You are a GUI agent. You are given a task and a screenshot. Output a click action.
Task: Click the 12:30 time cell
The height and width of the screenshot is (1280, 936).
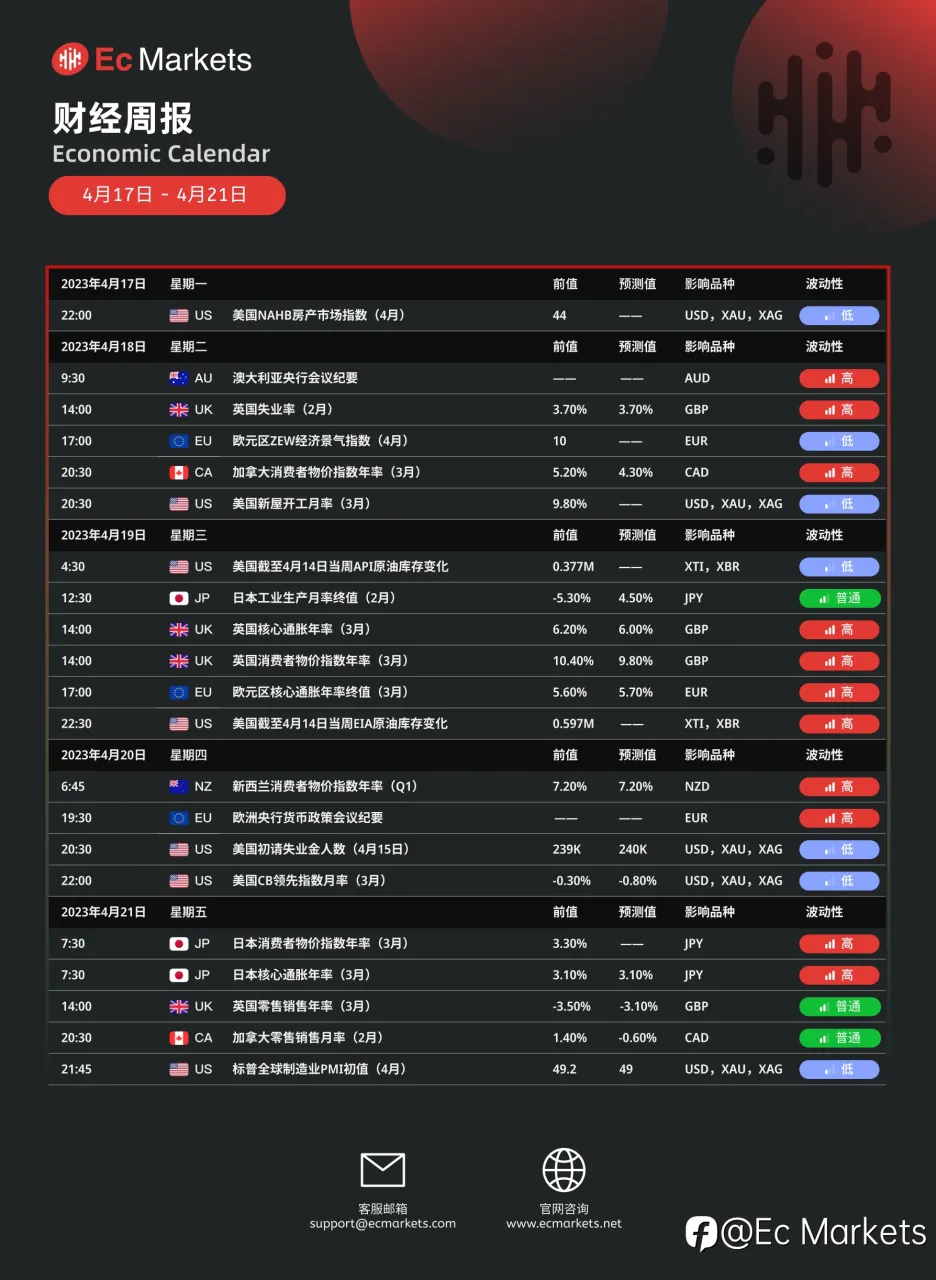[x=76, y=598]
